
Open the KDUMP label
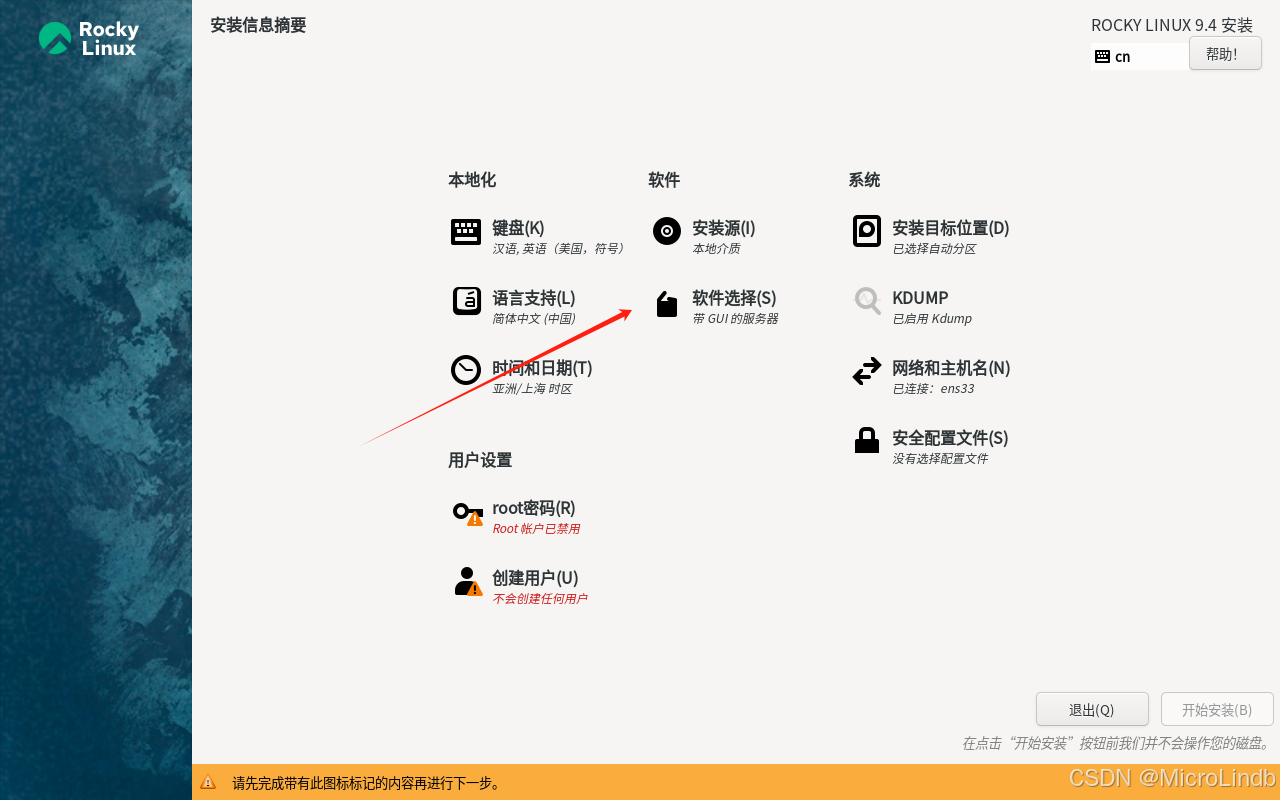pos(920,298)
